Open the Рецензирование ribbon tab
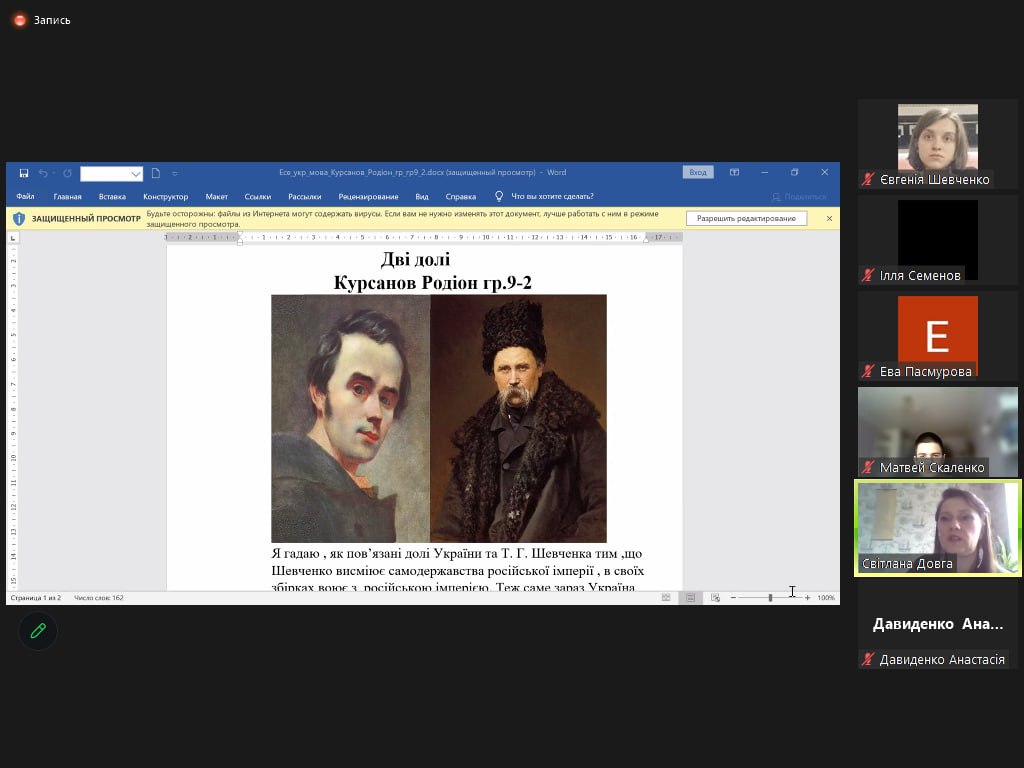Screen dimensions: 1024x768 (x=368, y=197)
